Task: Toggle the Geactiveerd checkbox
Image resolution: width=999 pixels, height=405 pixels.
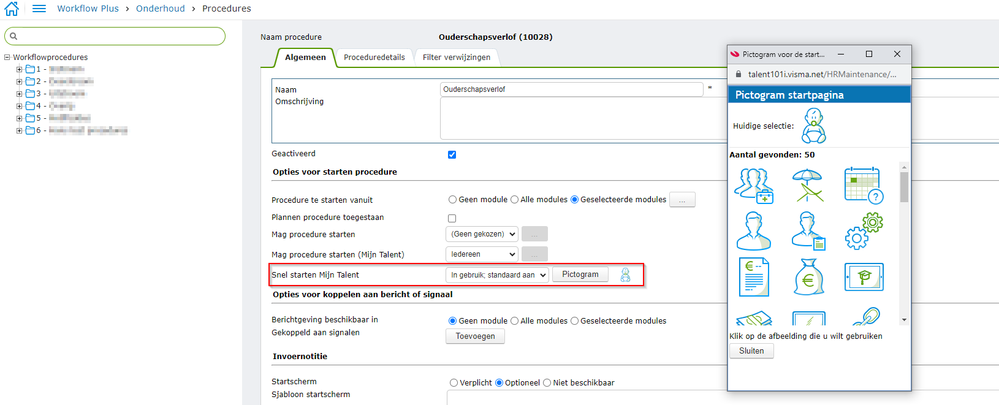Action: tap(452, 154)
